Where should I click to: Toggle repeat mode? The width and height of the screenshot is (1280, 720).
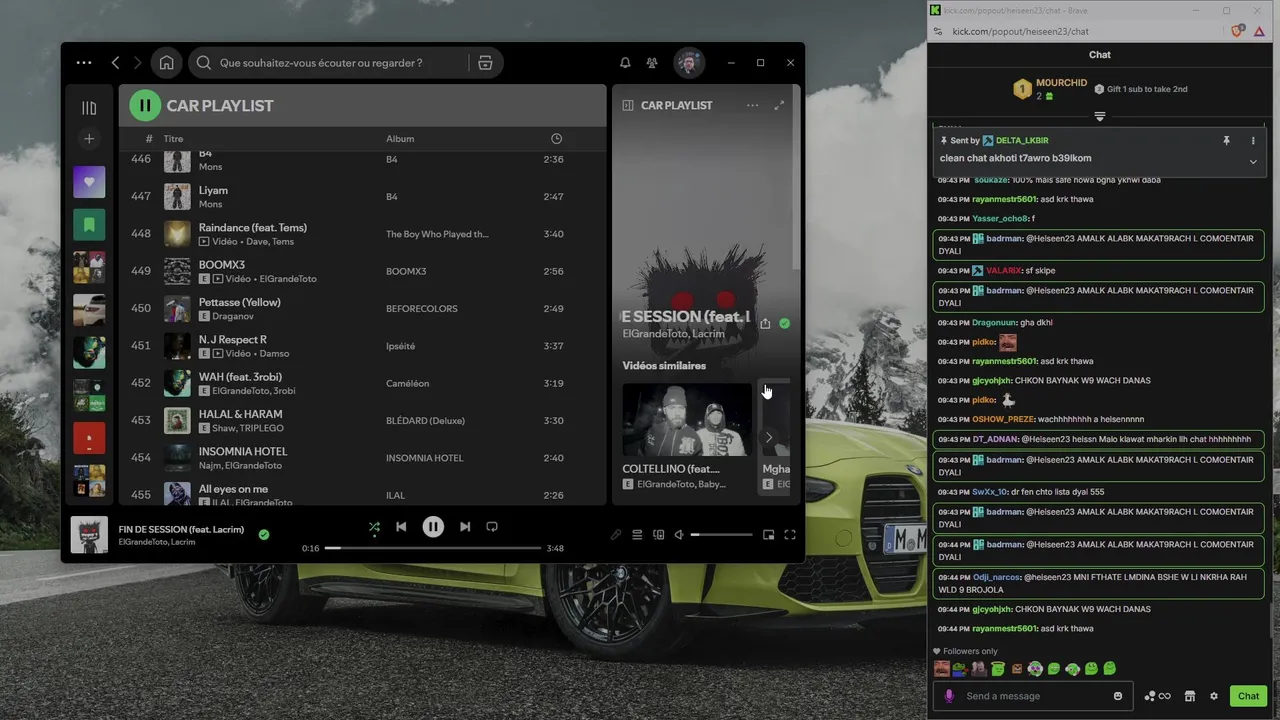492,527
